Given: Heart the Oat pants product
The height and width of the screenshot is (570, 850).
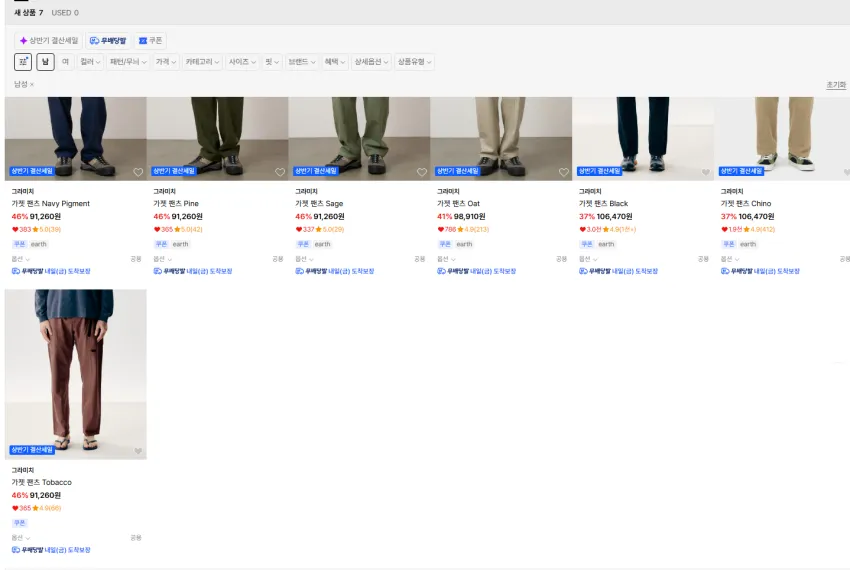Looking at the screenshot, I should [564, 172].
